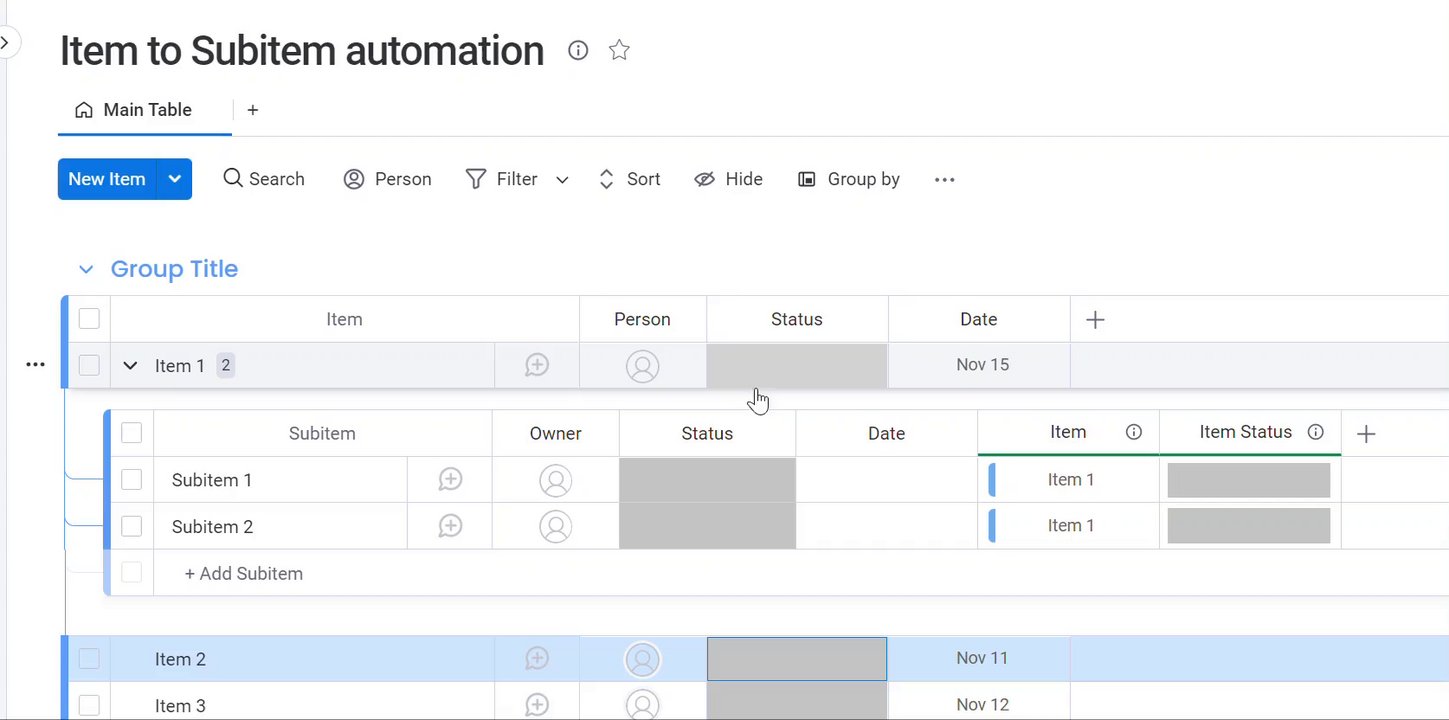Click the New Item button

click(107, 179)
